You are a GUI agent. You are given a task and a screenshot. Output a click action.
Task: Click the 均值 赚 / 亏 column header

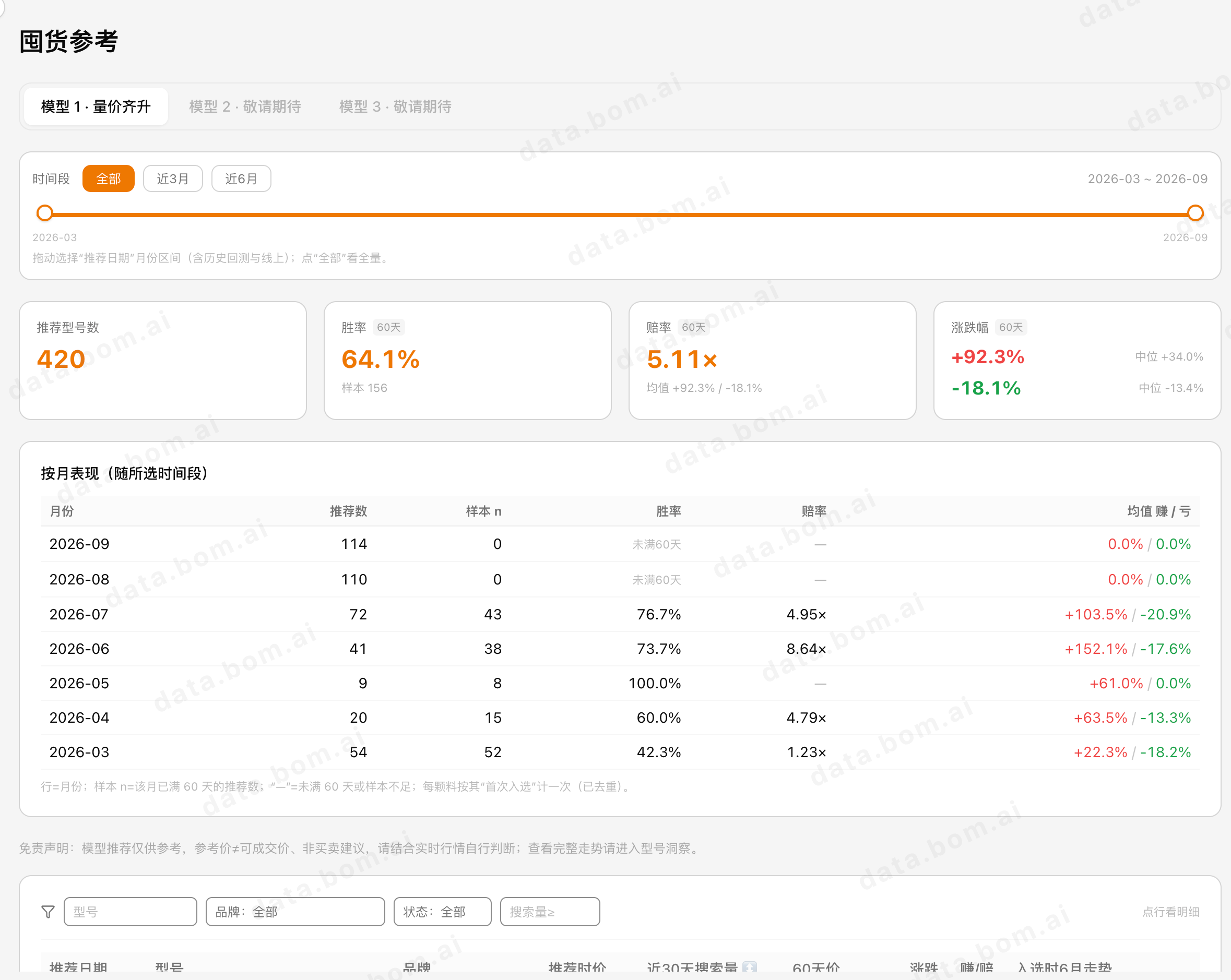[1158, 511]
